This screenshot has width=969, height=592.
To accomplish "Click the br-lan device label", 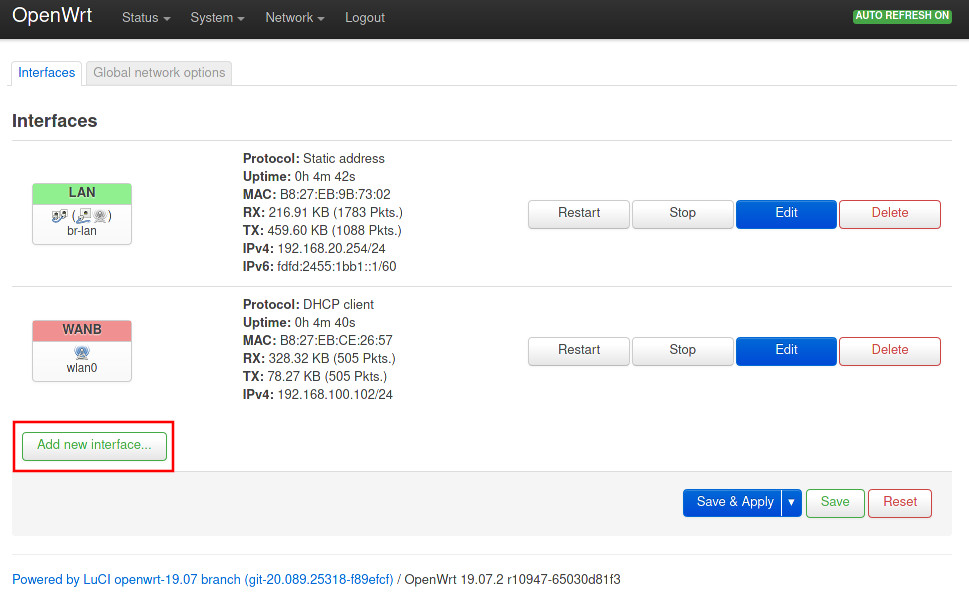I will [82, 231].
